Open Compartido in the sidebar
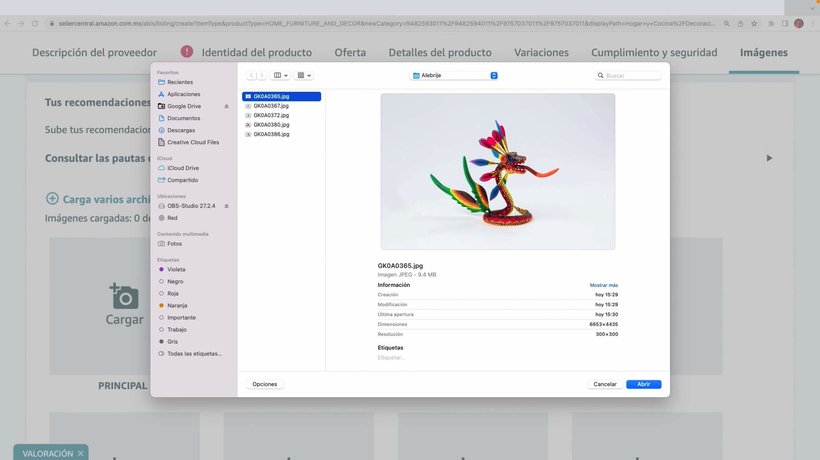The image size is (820, 460). click(183, 180)
